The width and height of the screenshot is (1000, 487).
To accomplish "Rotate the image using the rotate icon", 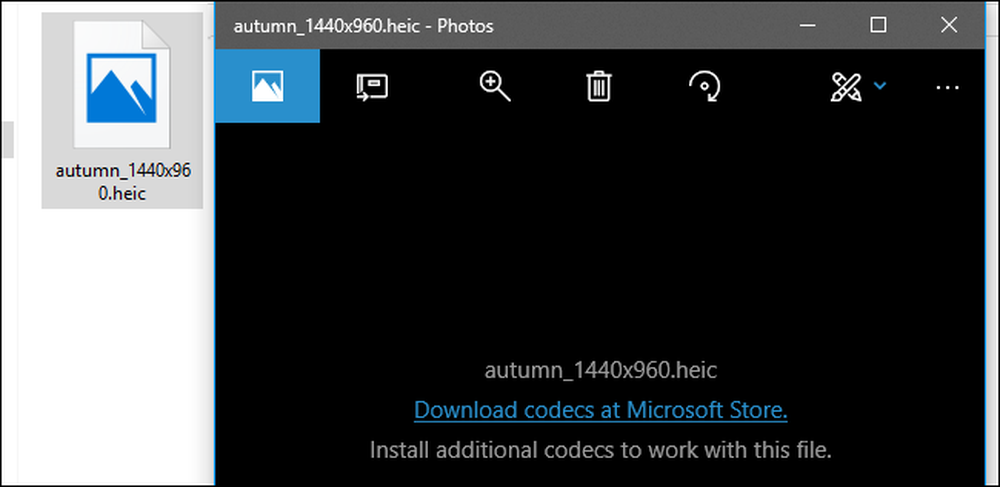I will pos(704,86).
